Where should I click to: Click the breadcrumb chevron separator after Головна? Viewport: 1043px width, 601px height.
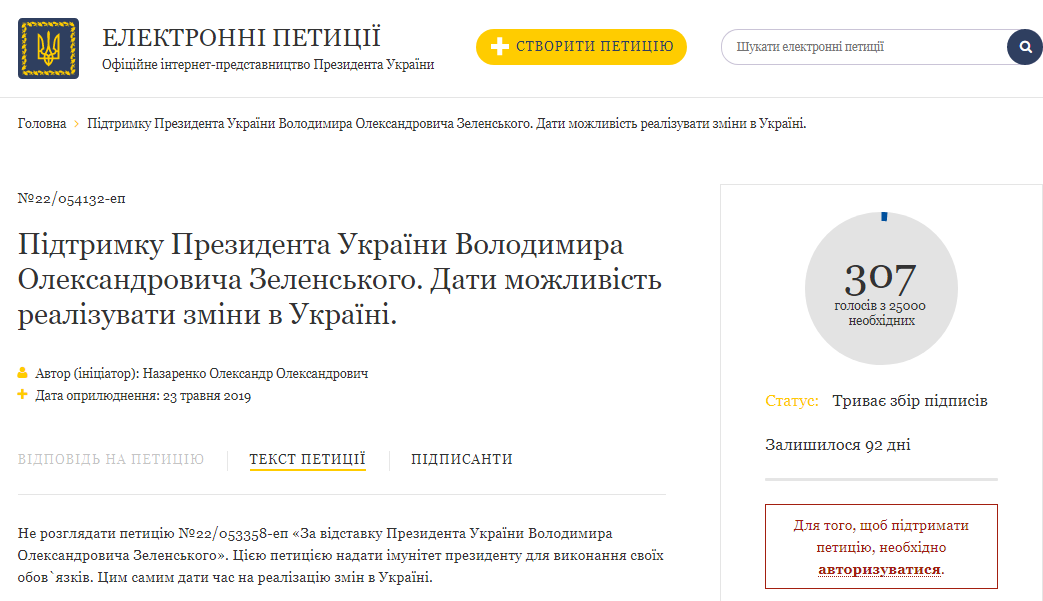pyautogui.click(x=77, y=124)
